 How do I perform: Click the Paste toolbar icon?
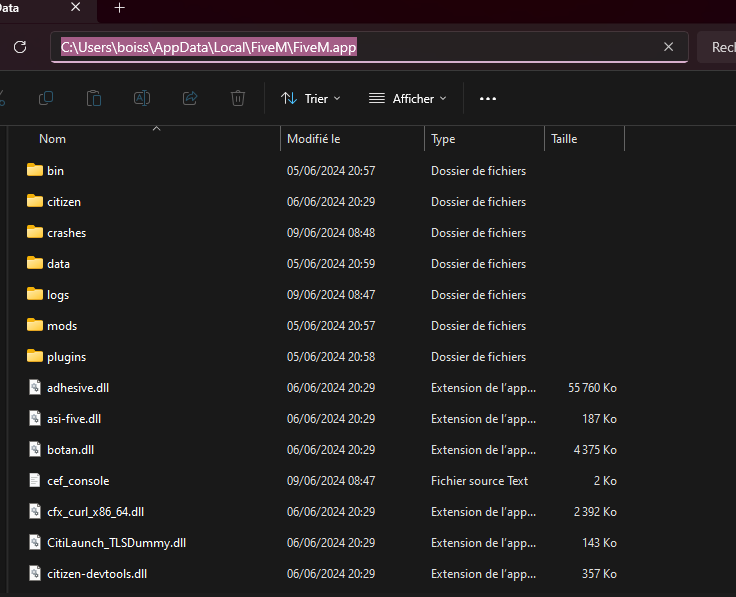point(93,98)
